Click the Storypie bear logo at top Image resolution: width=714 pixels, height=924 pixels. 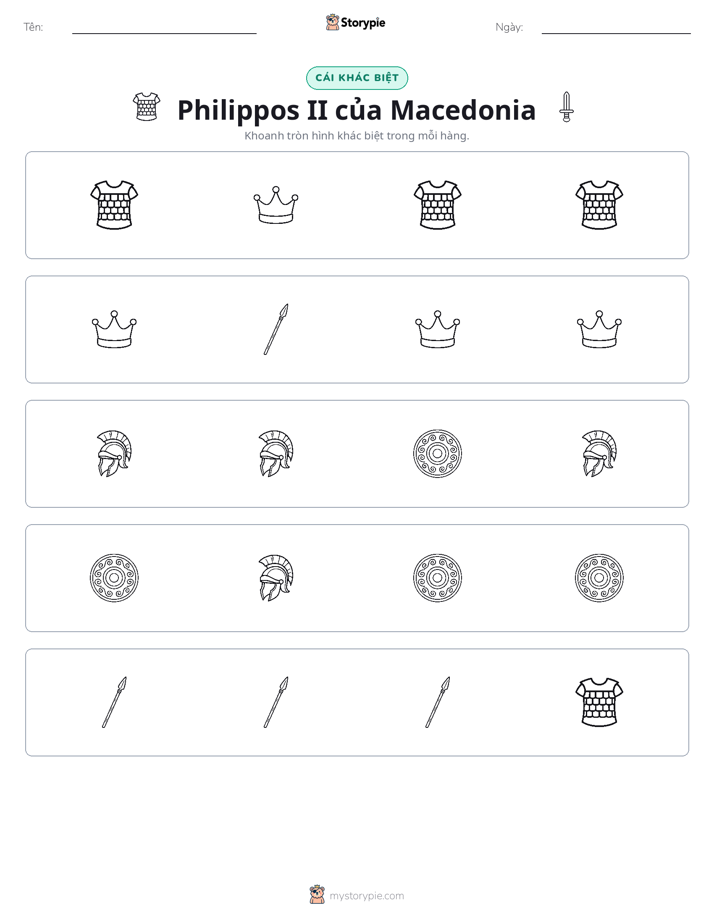click(332, 22)
